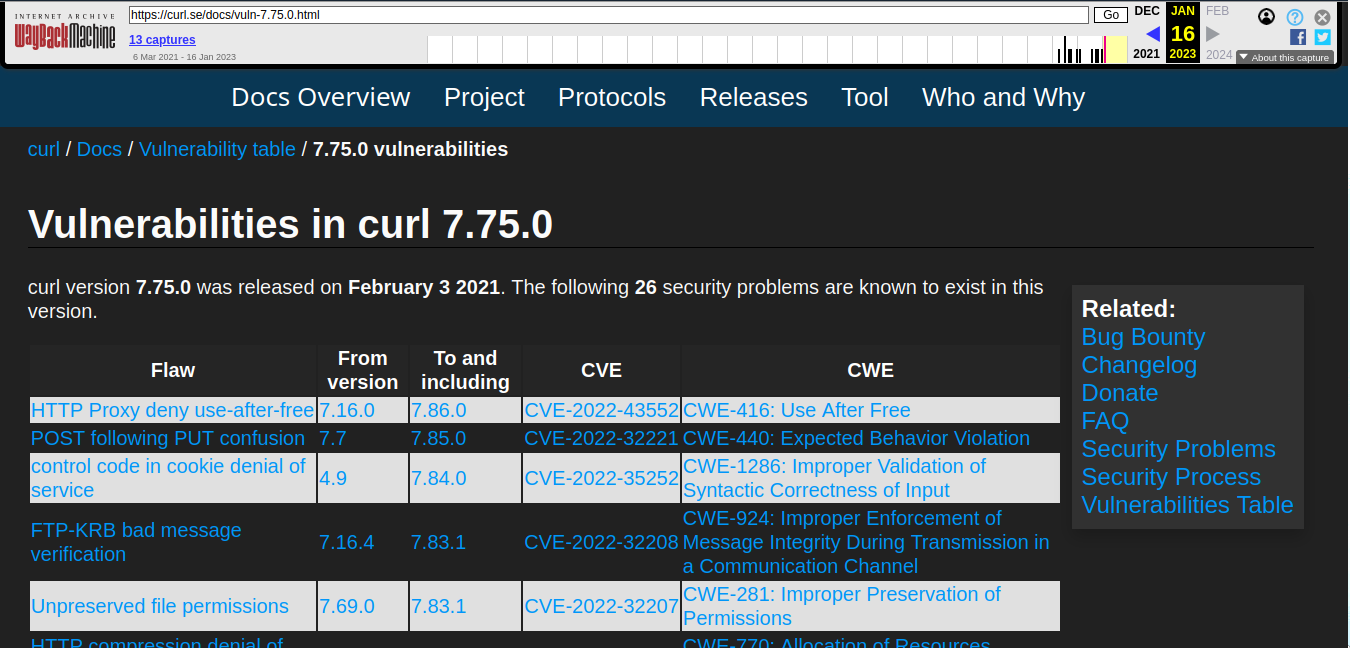This screenshot has width=1350, height=648.
Task: Open the FAQ related link
Action: 1105,421
